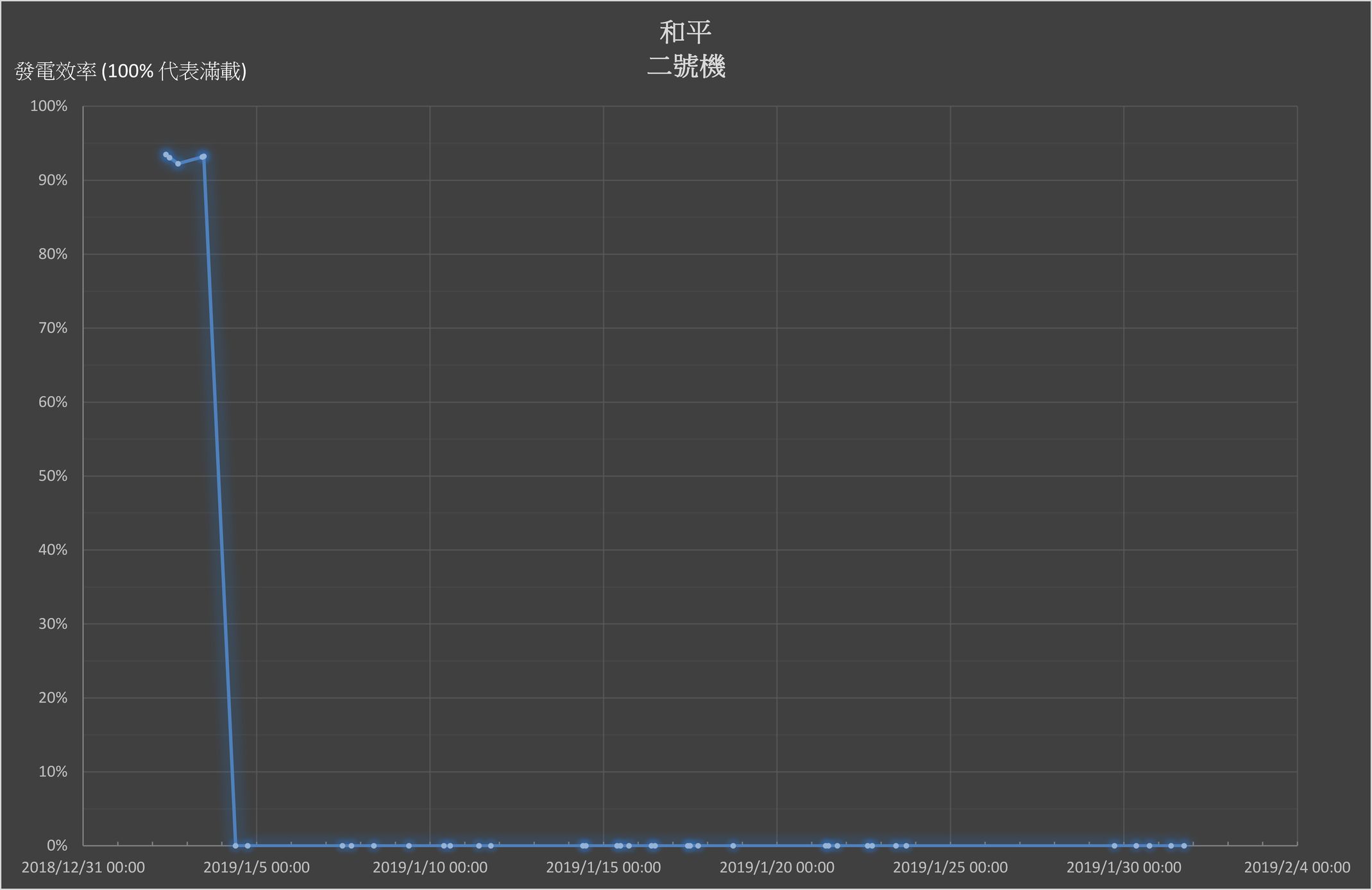Click the steep falling line segment
Viewport: 1372px width, 890px height.
[x=219, y=501]
